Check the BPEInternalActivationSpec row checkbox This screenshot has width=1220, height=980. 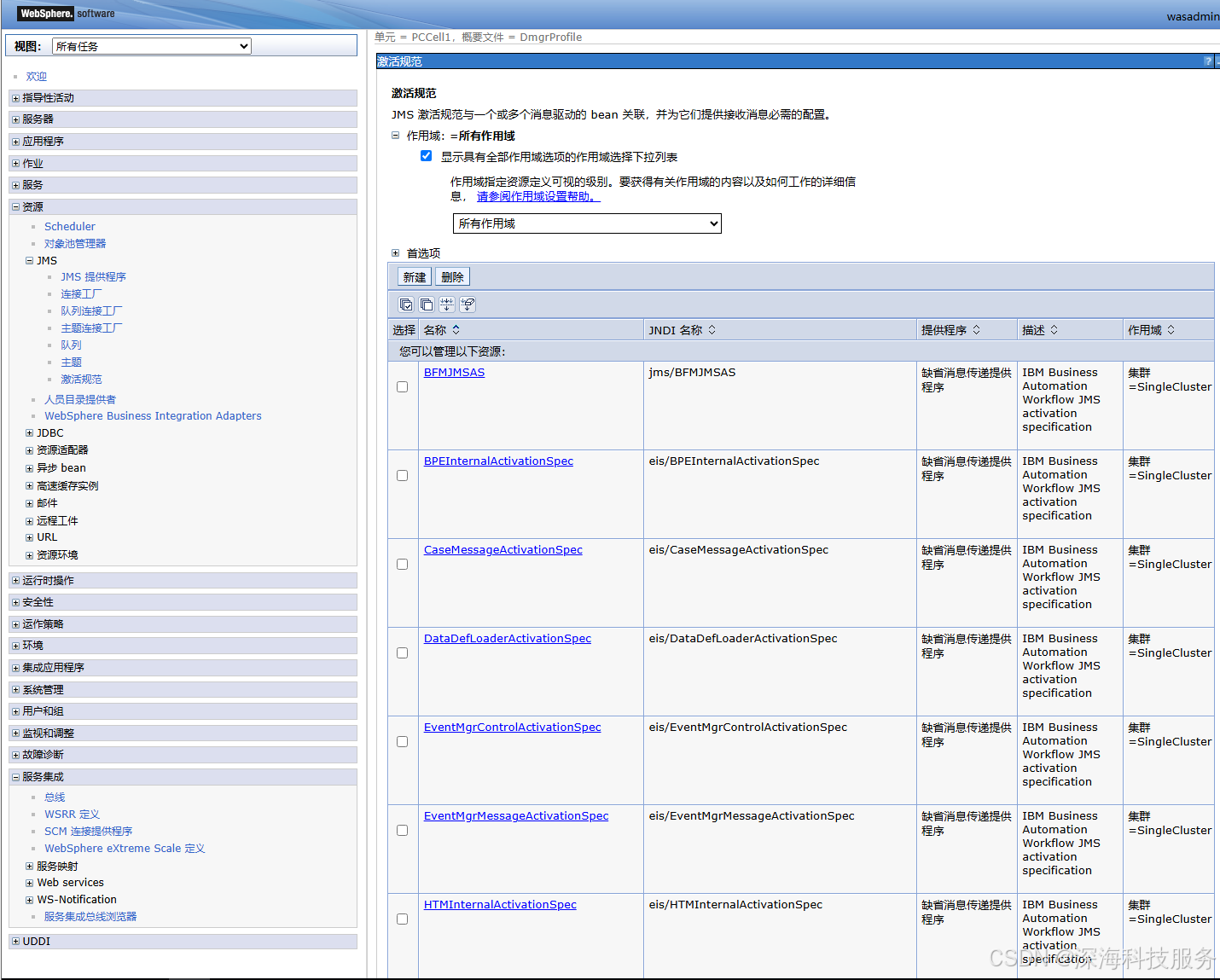[x=402, y=475]
